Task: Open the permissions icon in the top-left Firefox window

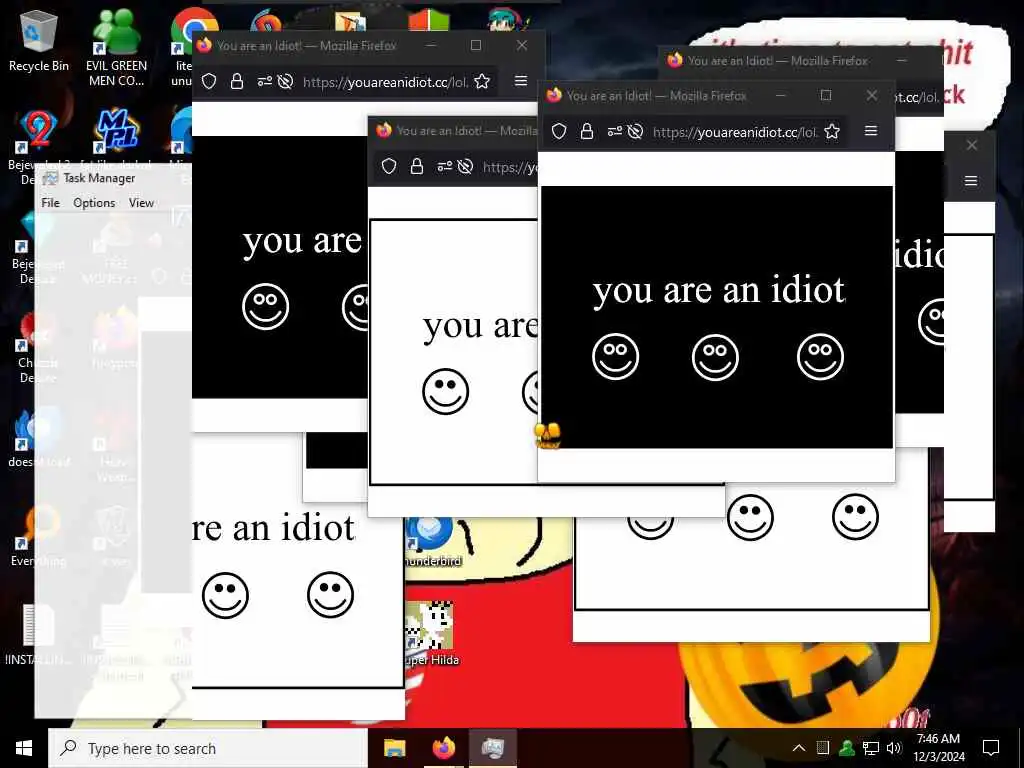Action: (x=264, y=82)
